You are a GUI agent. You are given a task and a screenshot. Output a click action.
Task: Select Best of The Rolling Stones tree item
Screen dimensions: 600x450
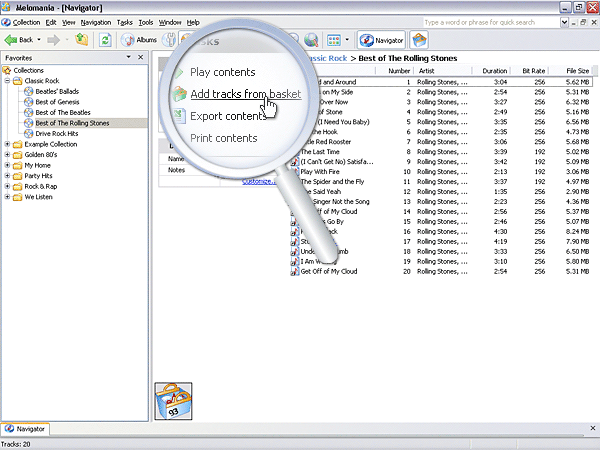tap(72, 123)
